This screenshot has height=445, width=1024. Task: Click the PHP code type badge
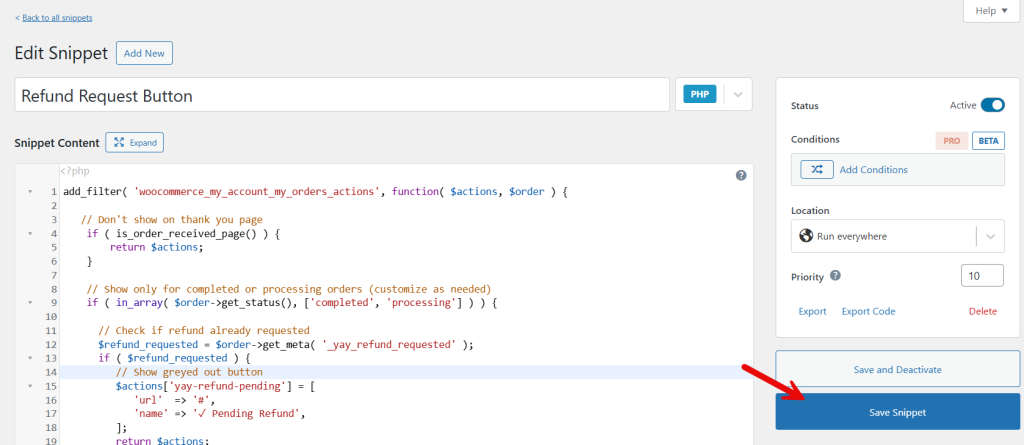pyautogui.click(x=699, y=95)
